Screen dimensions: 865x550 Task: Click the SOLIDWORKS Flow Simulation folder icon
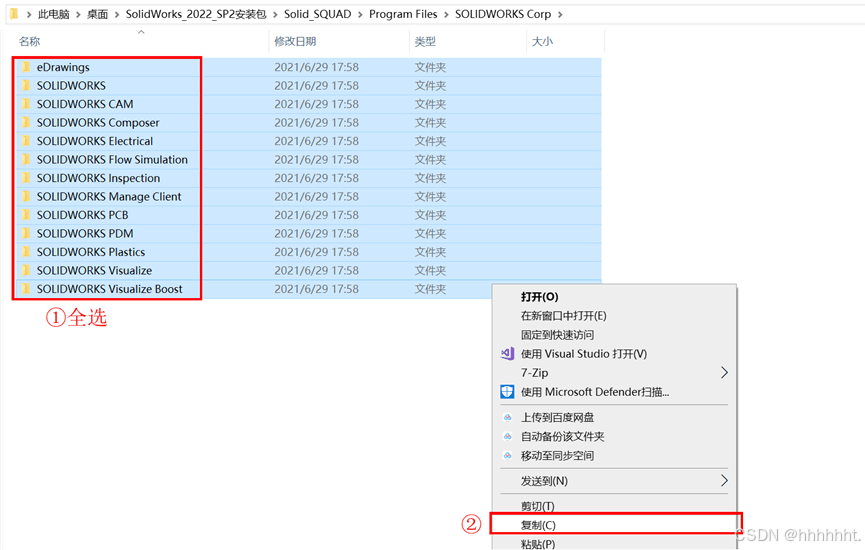tap(26, 159)
